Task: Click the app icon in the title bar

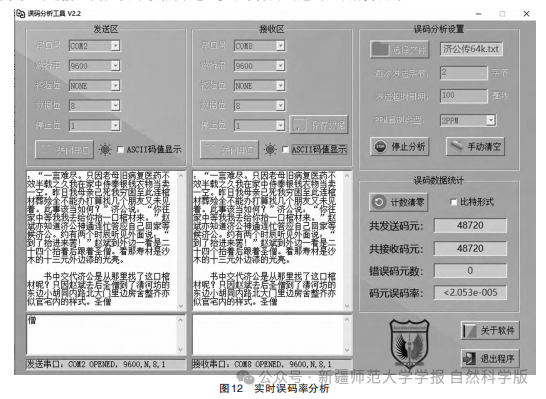Action: [21, 13]
